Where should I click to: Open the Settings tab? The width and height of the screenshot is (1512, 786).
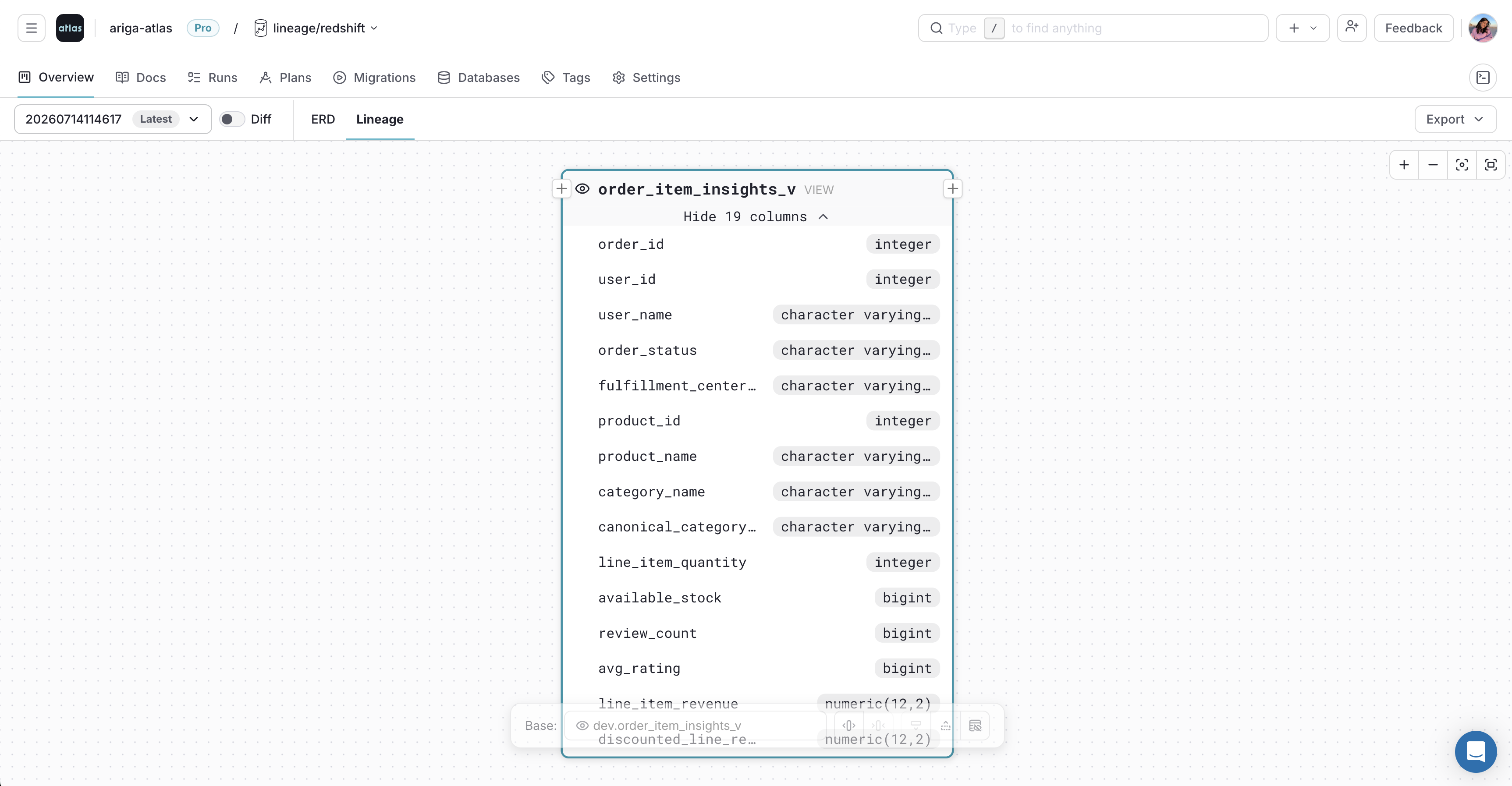pyautogui.click(x=646, y=78)
